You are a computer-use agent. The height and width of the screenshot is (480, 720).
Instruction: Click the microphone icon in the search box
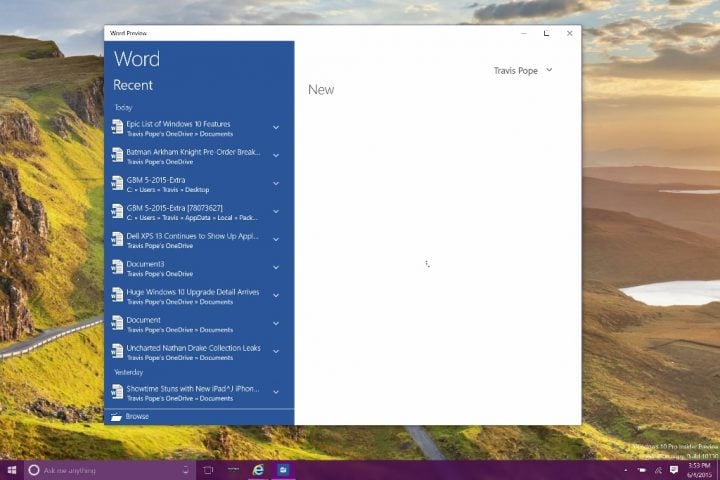(186, 470)
